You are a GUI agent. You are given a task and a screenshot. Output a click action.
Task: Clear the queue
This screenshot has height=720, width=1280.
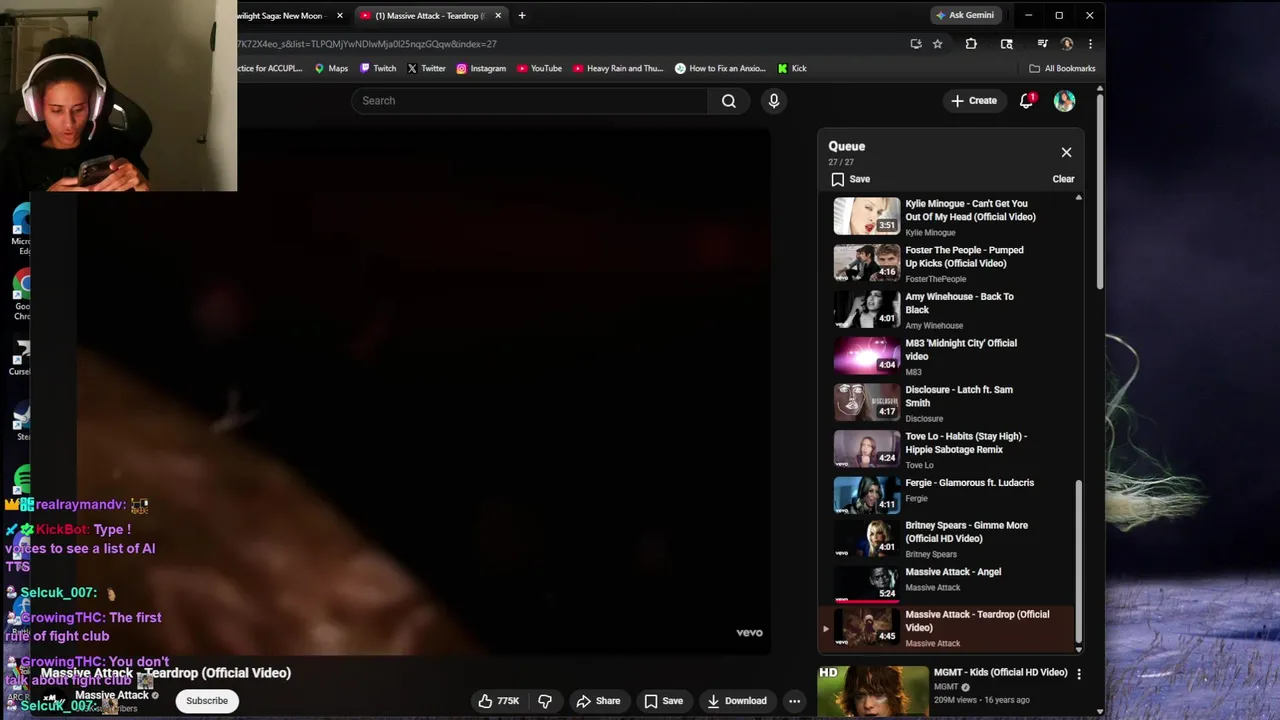tap(1063, 179)
